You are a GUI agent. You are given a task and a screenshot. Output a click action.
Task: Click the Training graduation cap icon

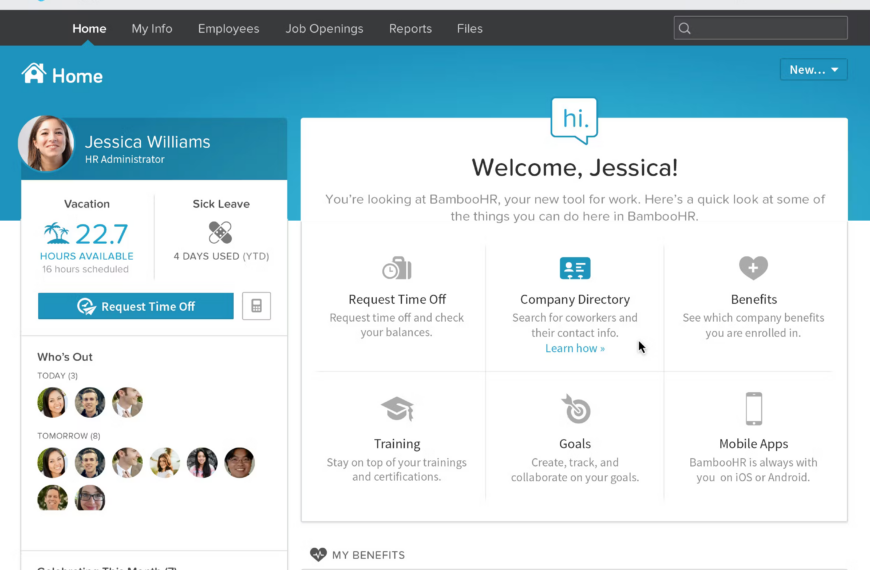coord(397,409)
